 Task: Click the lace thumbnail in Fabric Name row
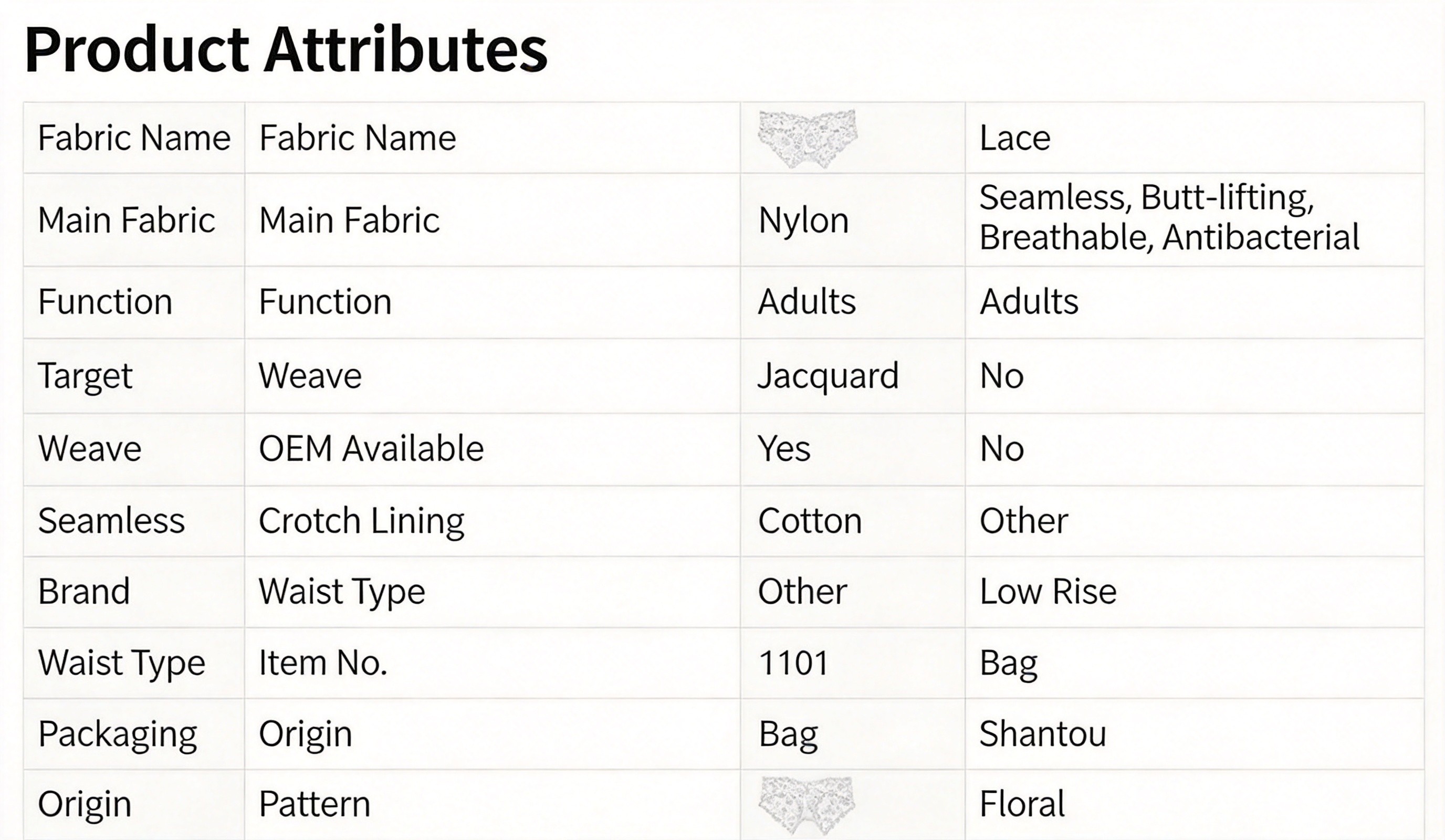coord(808,138)
